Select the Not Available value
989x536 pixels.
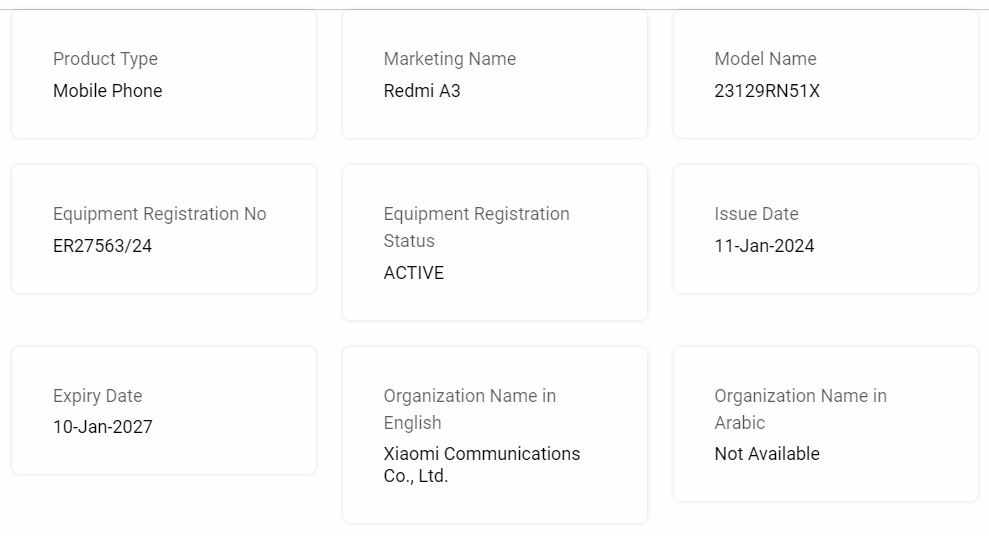tap(766, 454)
